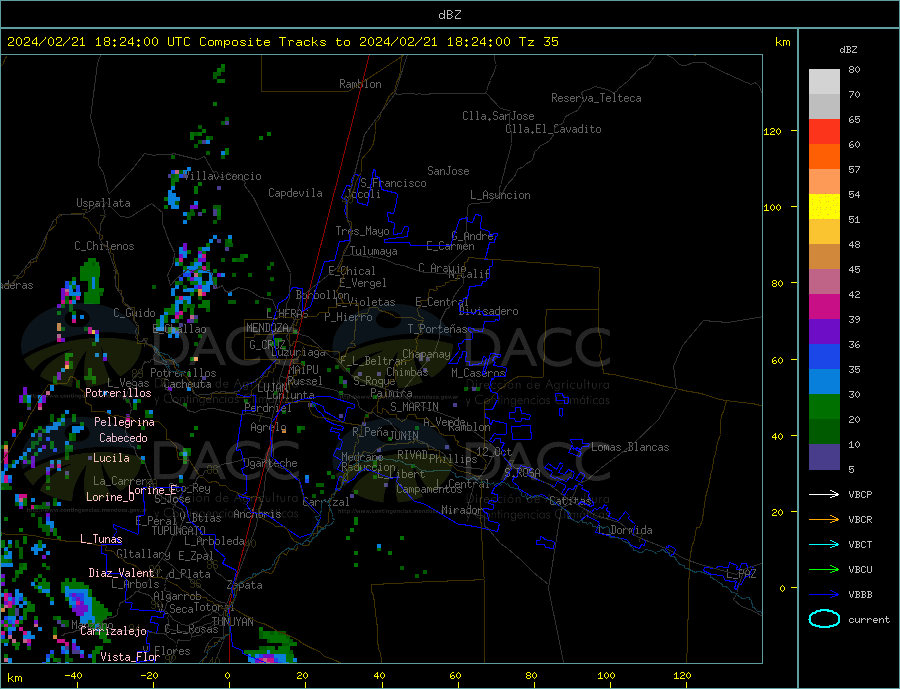Click the 120 km mark on vertical axis
Image resolution: width=900 pixels, height=689 pixels.
772,131
